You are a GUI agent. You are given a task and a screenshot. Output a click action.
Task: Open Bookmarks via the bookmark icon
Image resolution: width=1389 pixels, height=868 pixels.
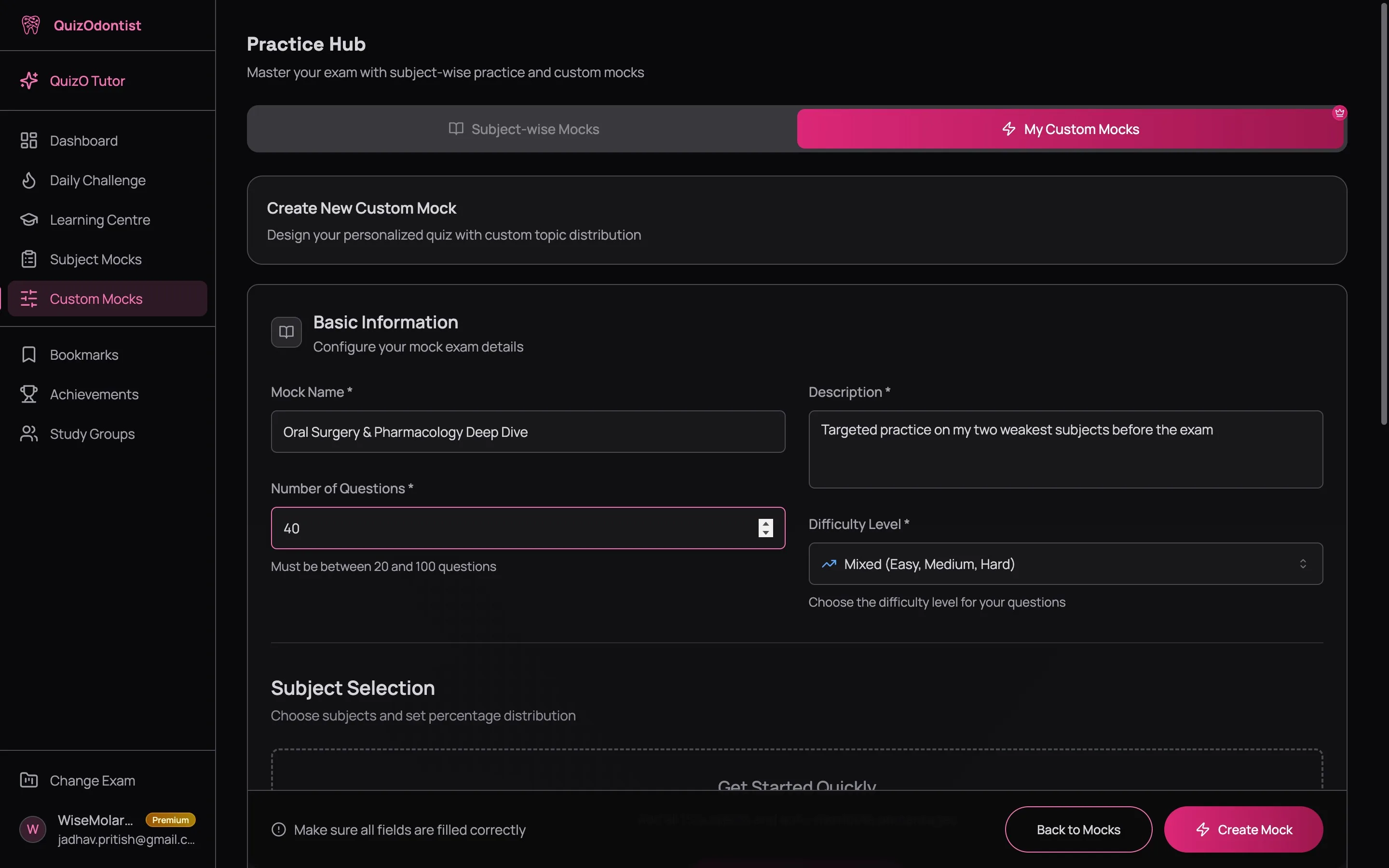point(29,354)
